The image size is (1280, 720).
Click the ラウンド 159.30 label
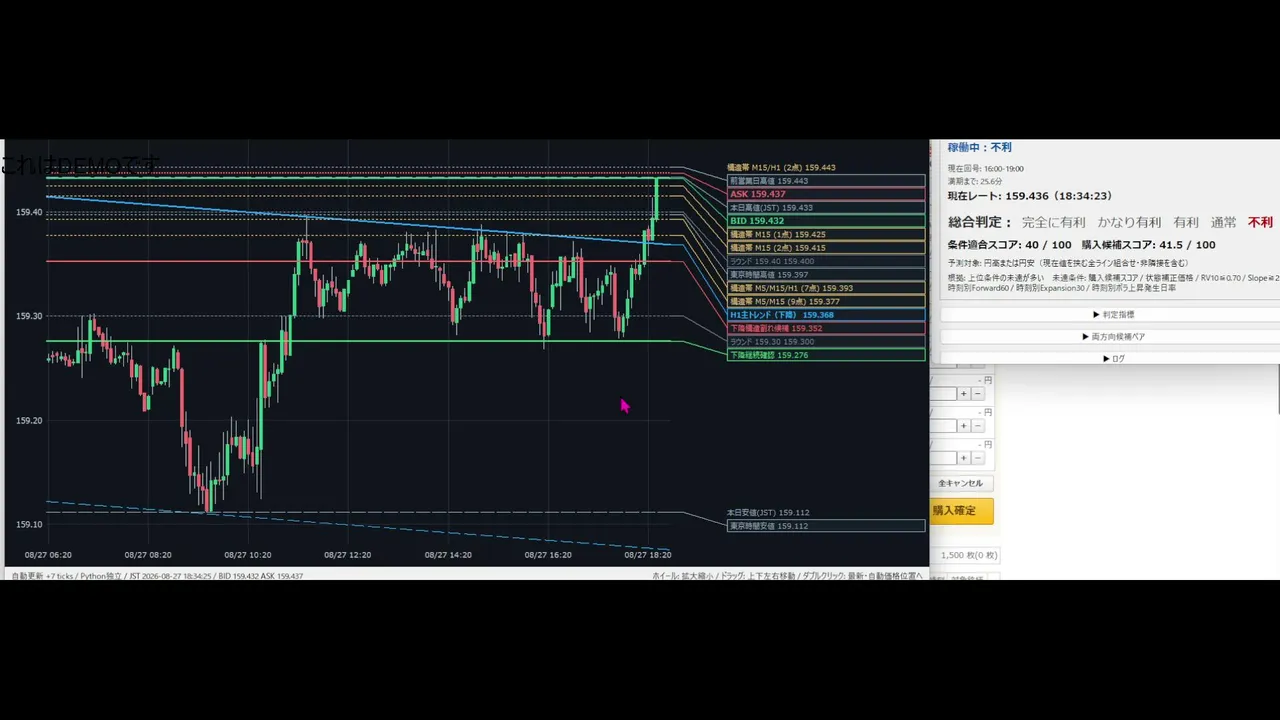point(826,342)
